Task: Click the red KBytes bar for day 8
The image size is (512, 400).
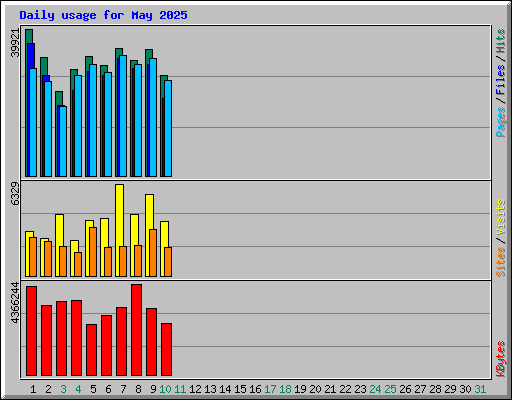Action: click(136, 330)
